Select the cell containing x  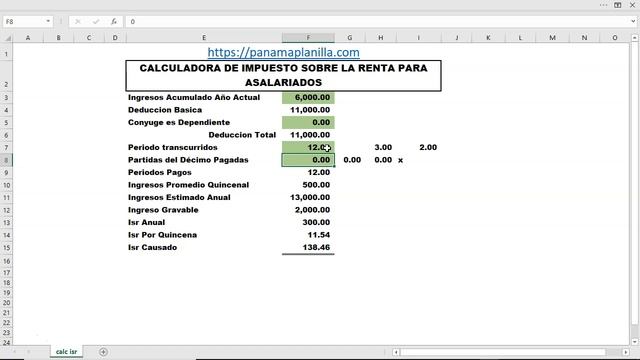419,160
